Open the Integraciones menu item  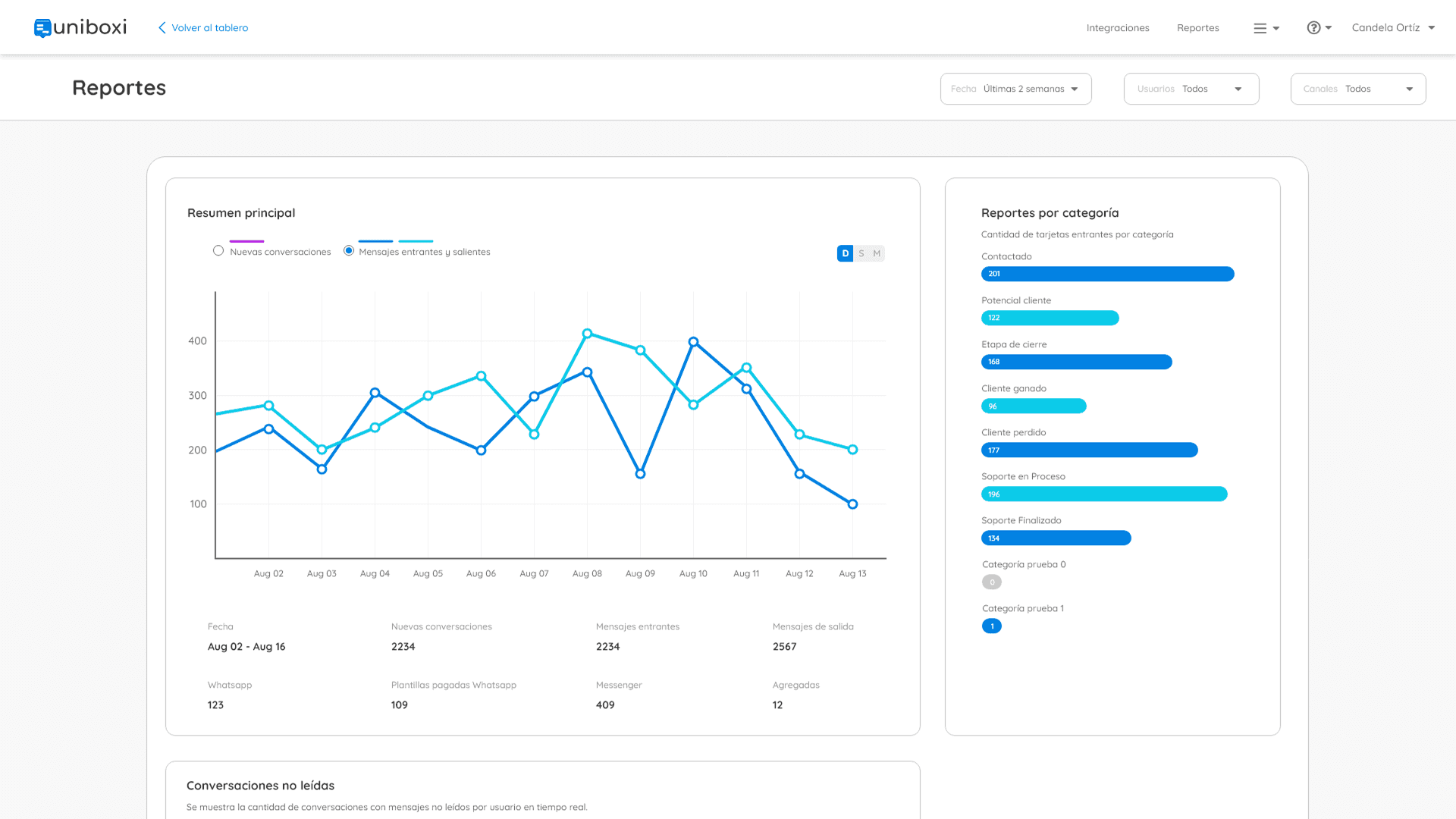coord(1117,28)
